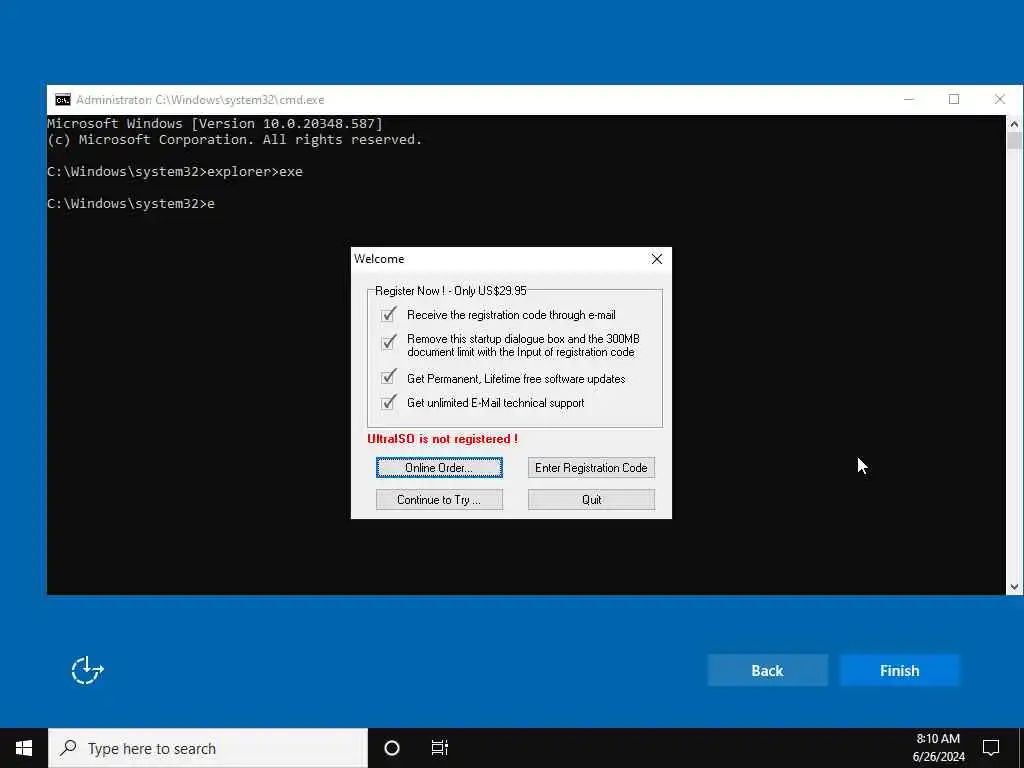The height and width of the screenshot is (768, 1024).
Task: Click scroll down arrow in cmd window
Action: tap(1014, 586)
